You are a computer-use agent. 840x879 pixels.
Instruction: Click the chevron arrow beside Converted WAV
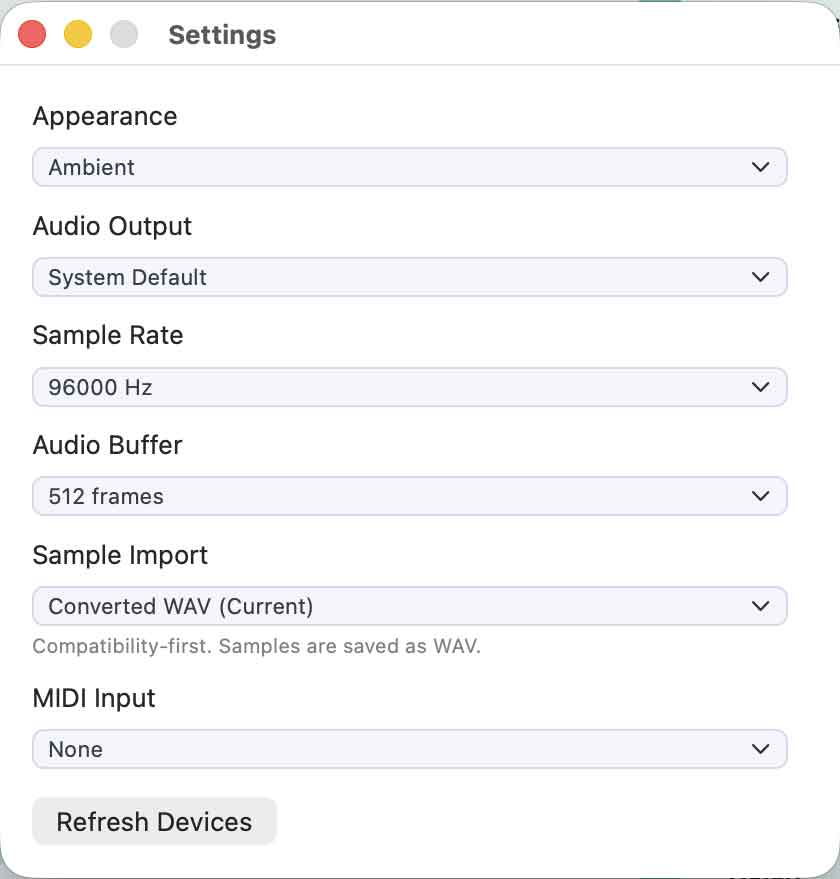click(x=760, y=606)
